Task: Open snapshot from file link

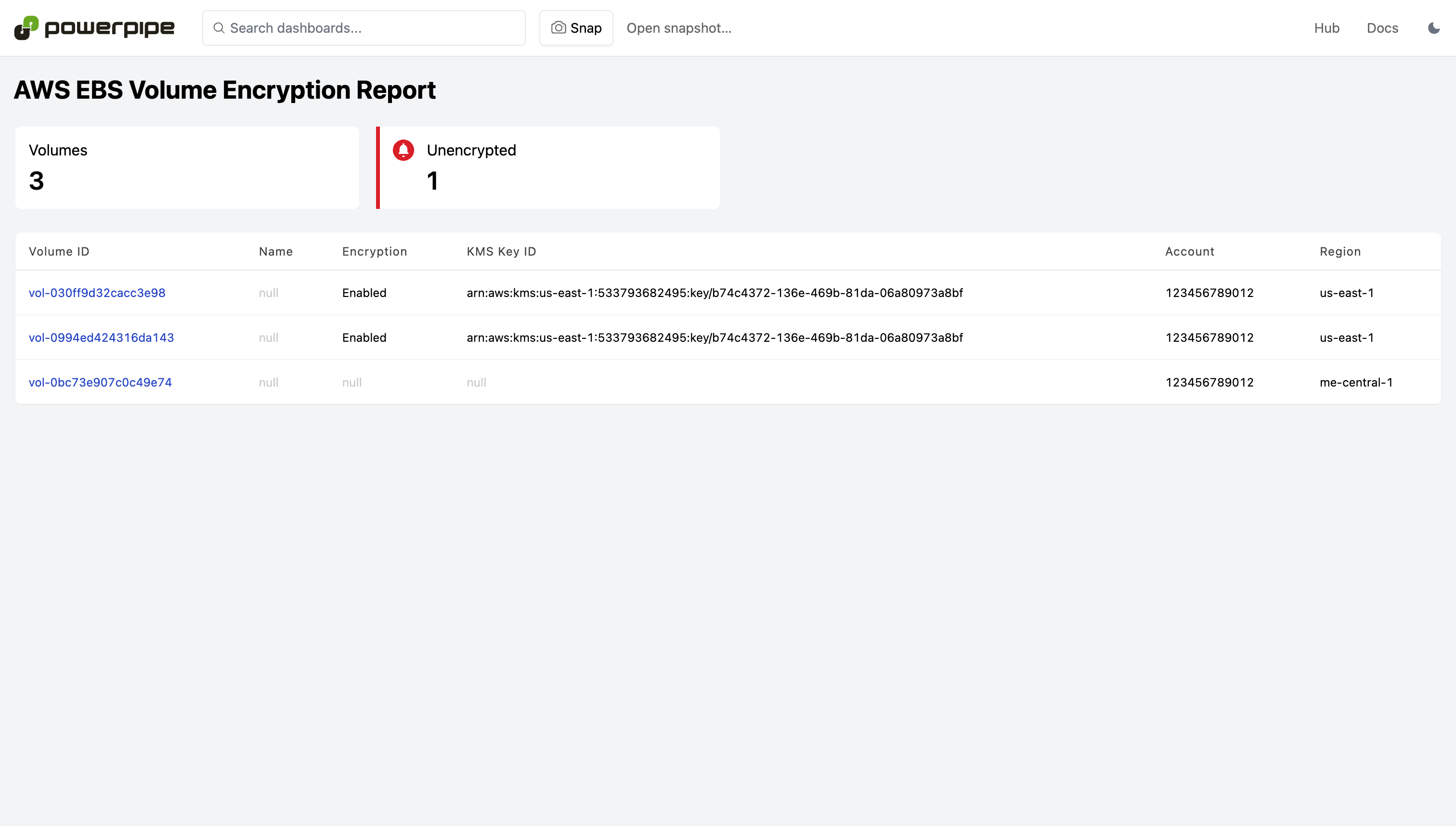Action: 678,28
